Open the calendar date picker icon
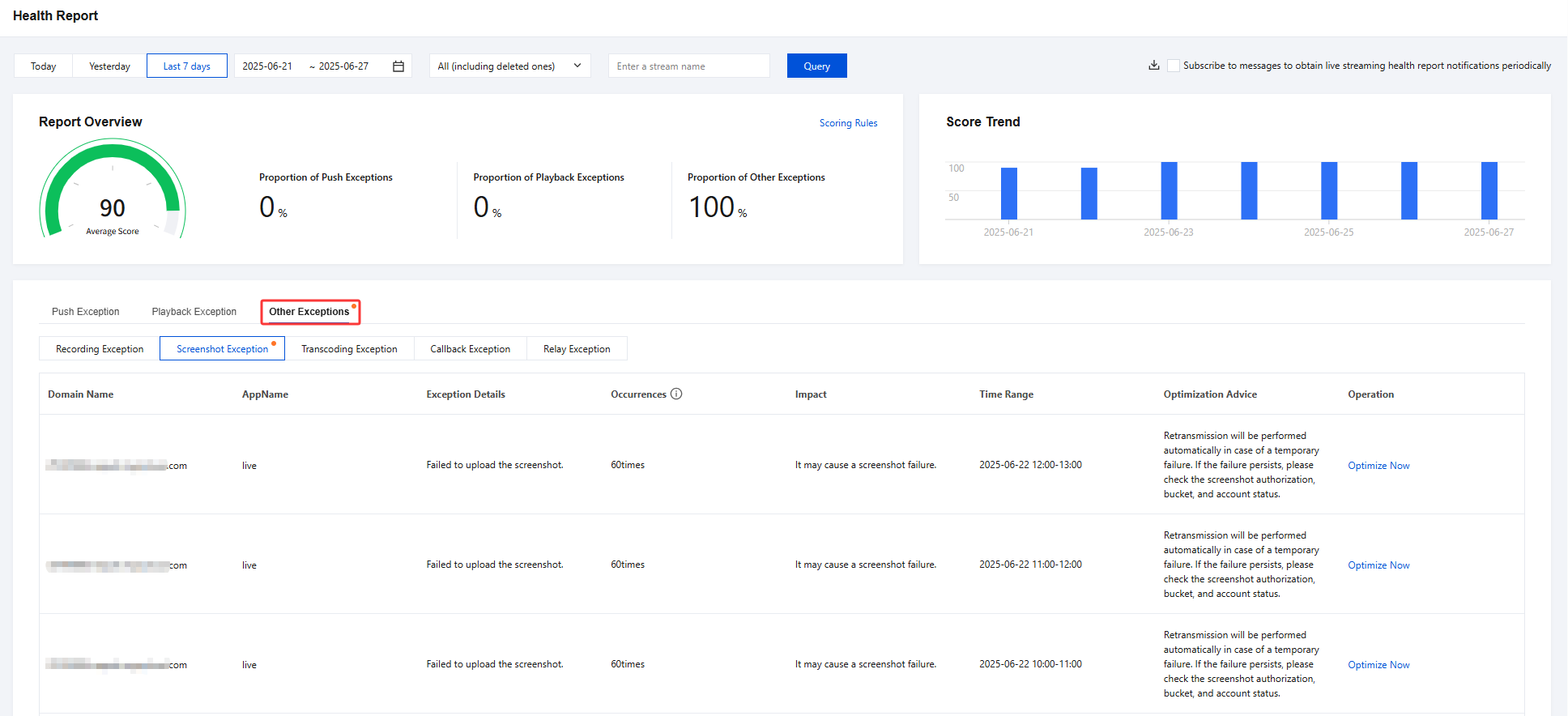 (x=398, y=66)
